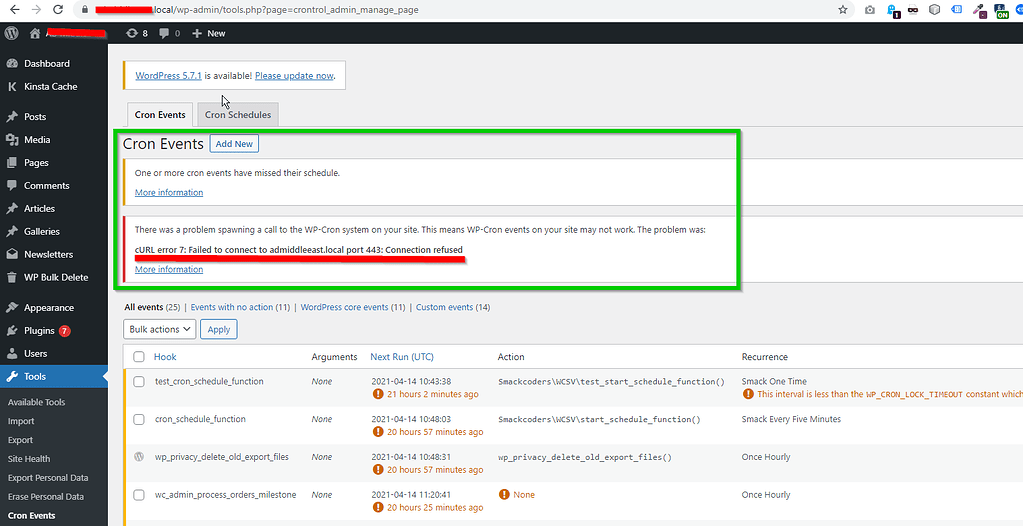Click the camera extension icon

tap(870, 10)
